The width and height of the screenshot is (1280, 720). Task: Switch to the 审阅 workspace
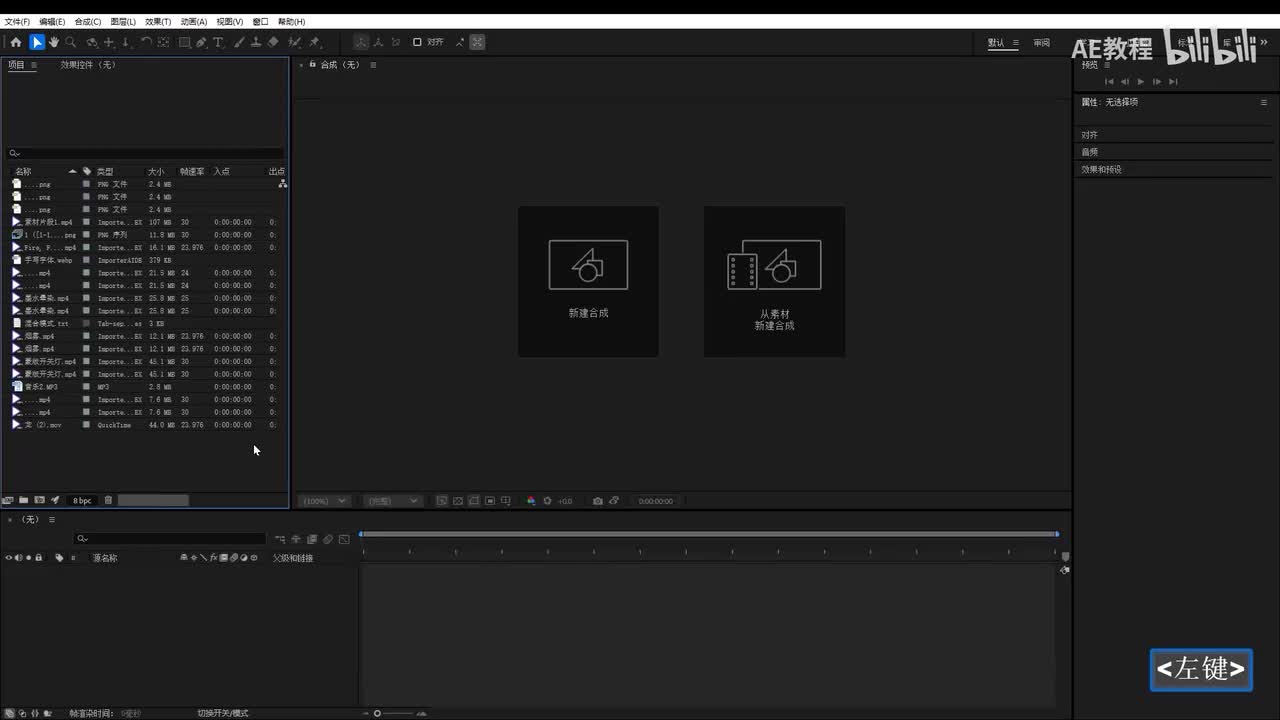[x=1042, y=43]
